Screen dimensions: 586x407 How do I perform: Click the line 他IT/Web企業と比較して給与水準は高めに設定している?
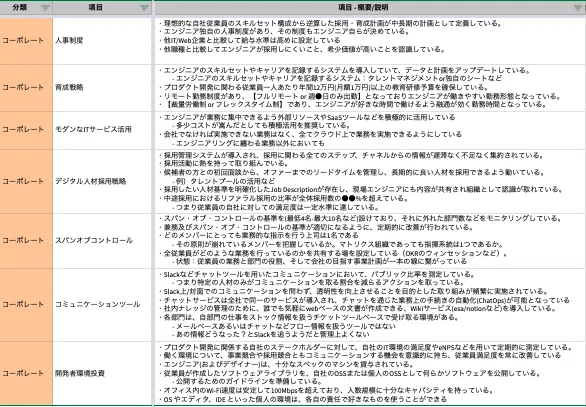(249, 40)
